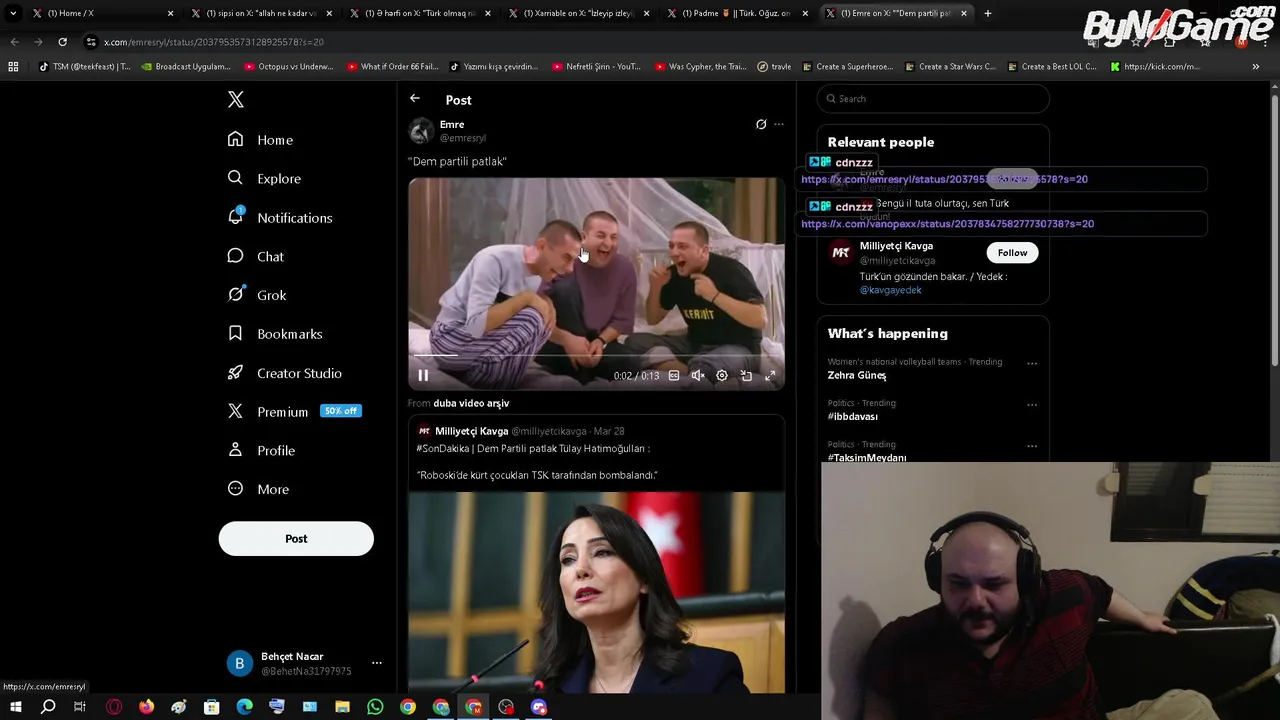The image size is (1280, 720).
Task: Go back in browser history
Action: coord(14,42)
